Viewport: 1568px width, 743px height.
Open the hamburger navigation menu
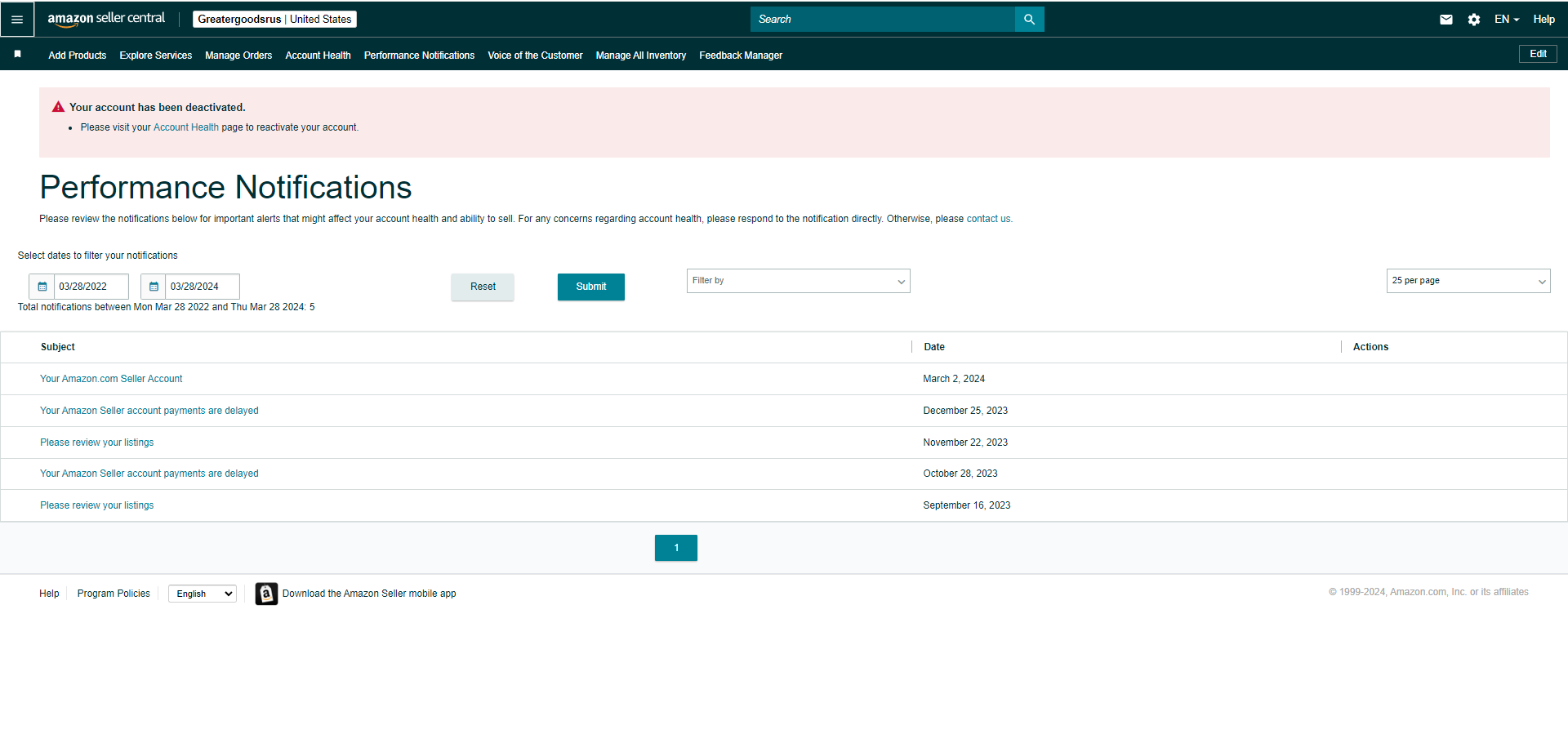click(x=17, y=19)
